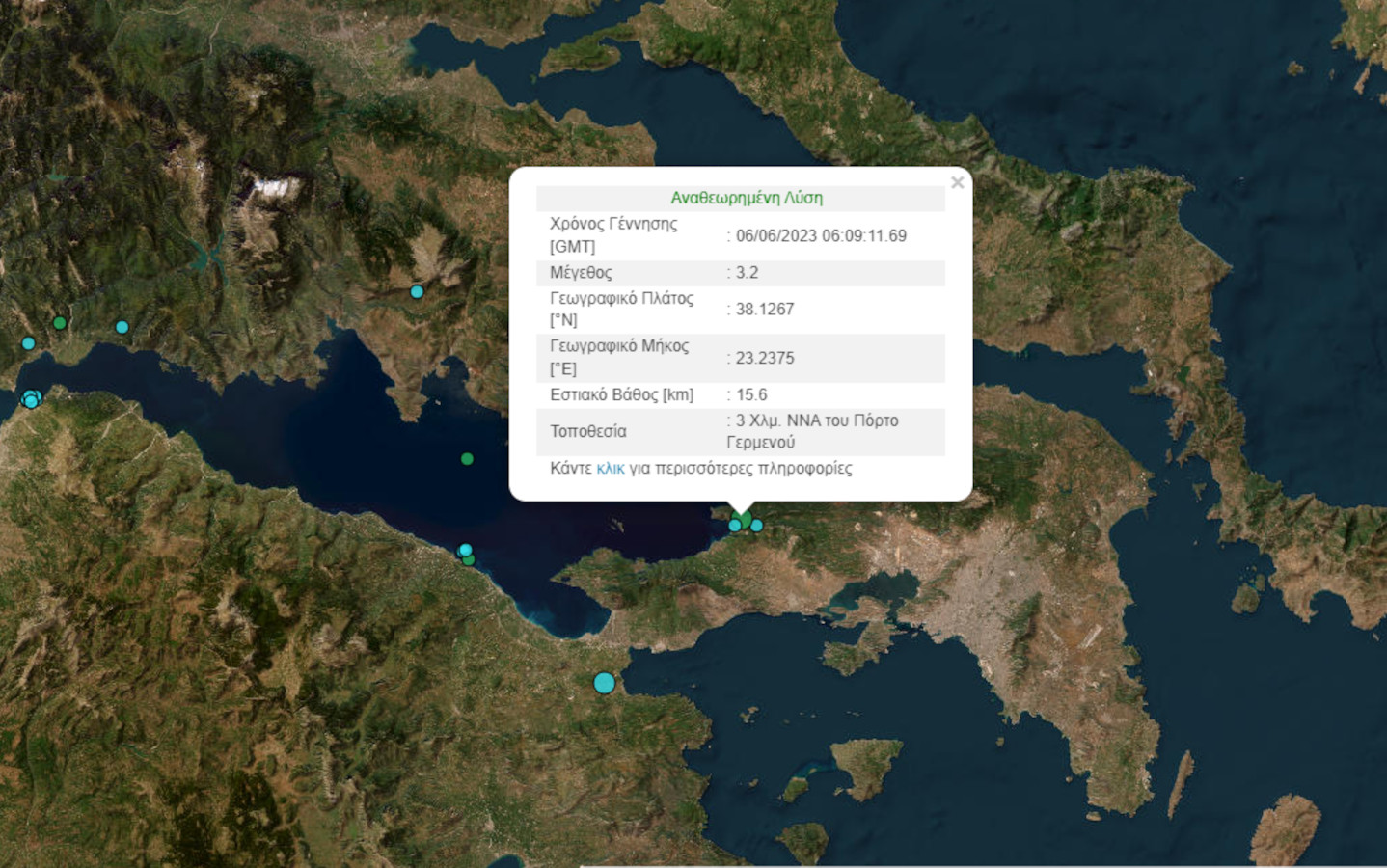
Task: Click the 'Γεωγραφικό Μήκος [°E]' label
Action: pos(619,358)
